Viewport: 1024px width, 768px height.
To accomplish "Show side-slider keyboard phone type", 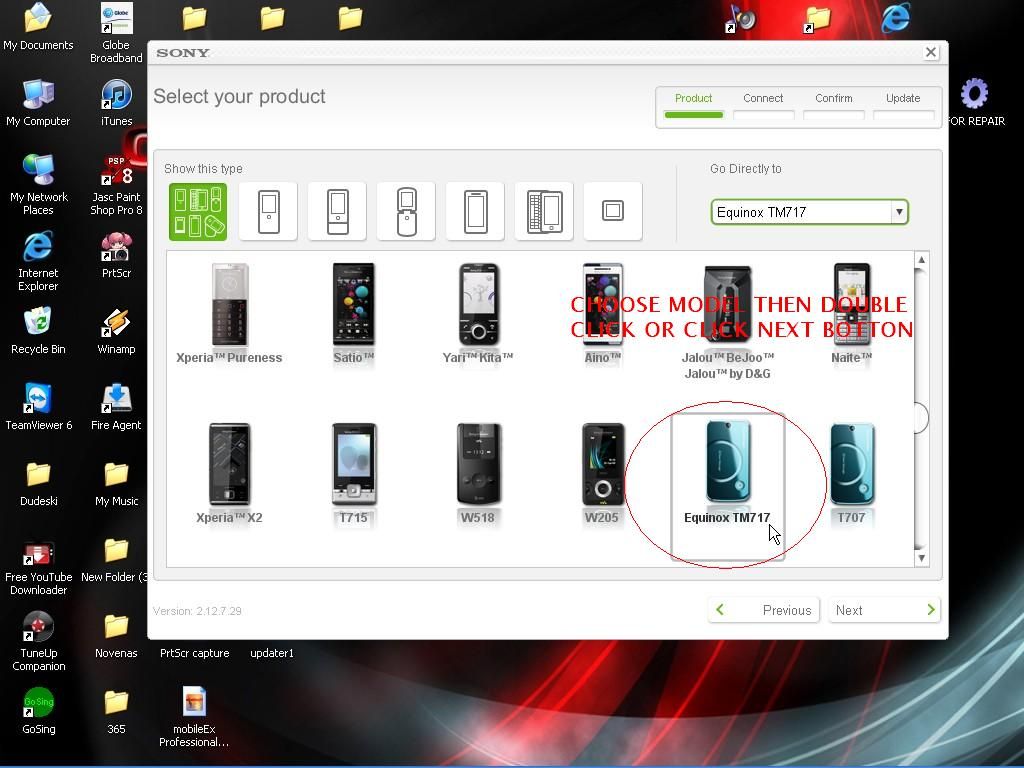I will click(544, 211).
